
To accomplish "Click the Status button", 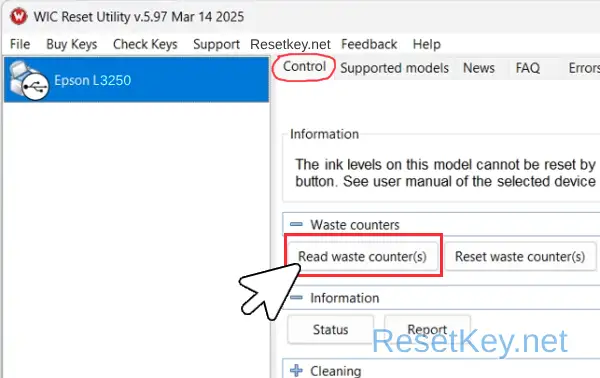I will pos(330,329).
